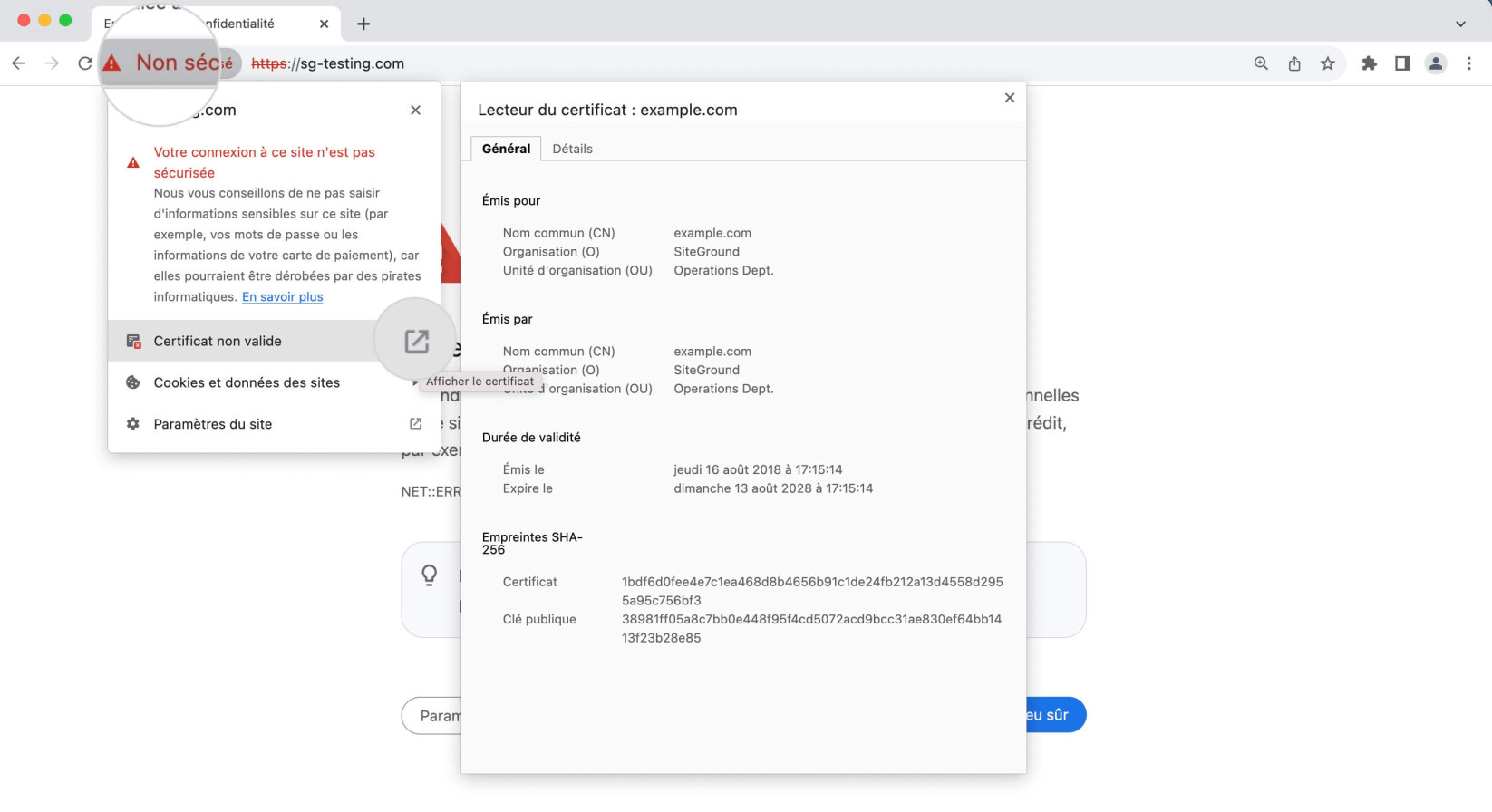Click the lightbulb icon on the page
The width and height of the screenshot is (1492, 812).
click(430, 575)
